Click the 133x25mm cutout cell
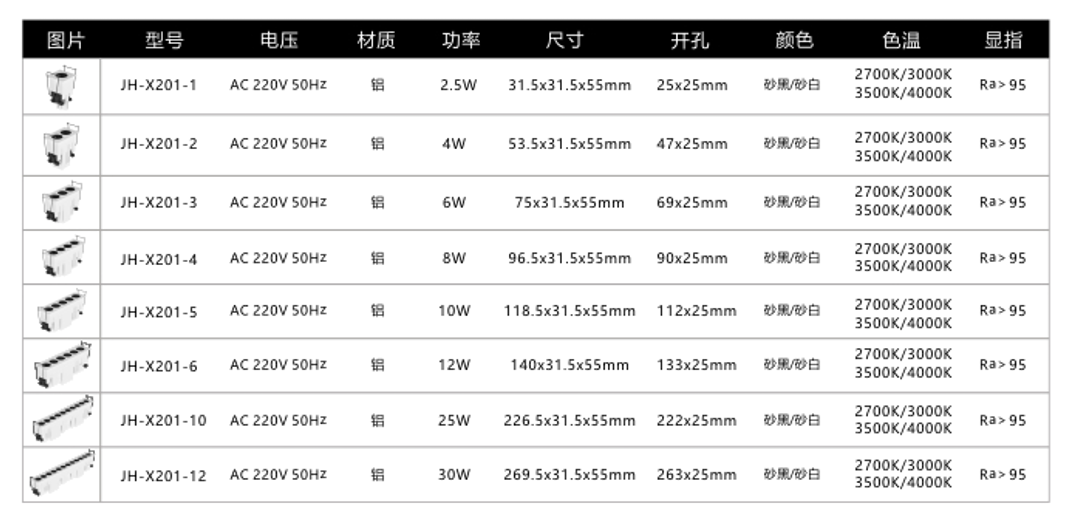The width and height of the screenshot is (1070, 520). point(697,365)
